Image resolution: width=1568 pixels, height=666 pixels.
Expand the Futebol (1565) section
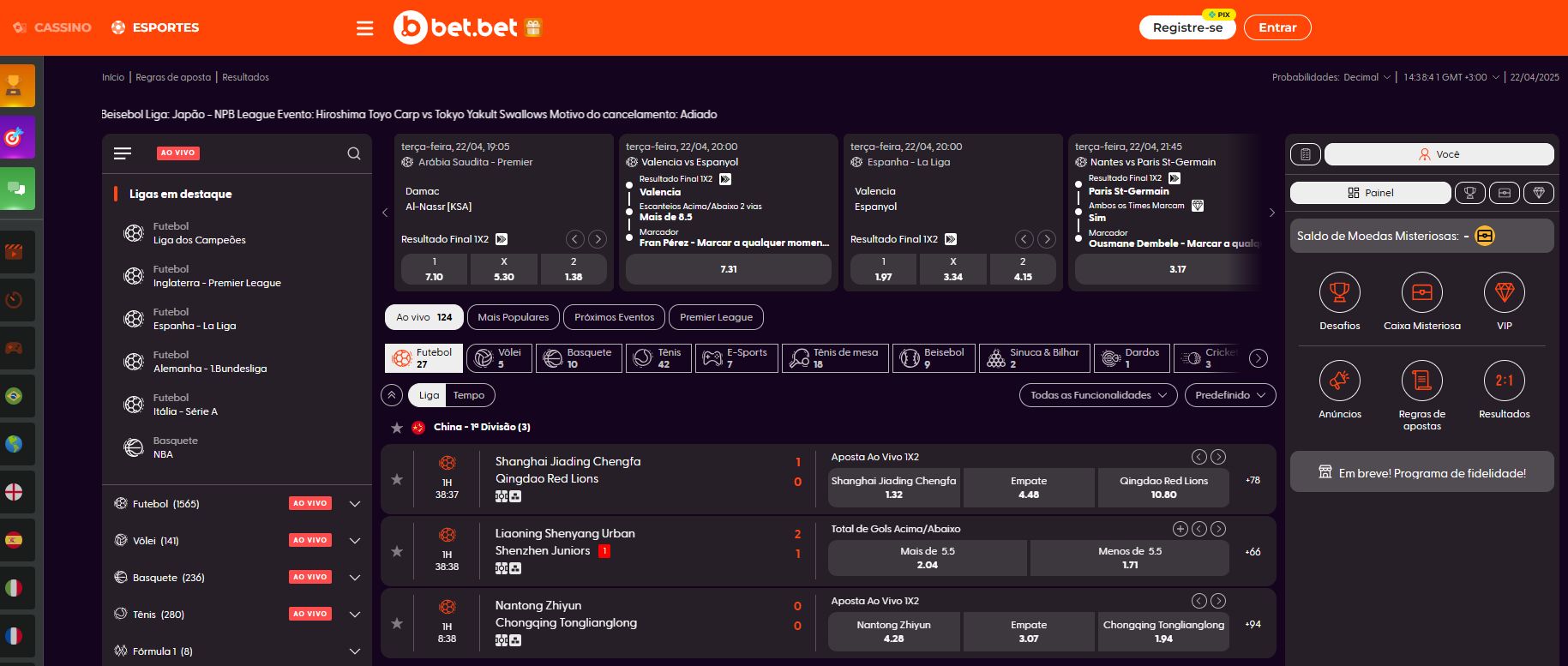click(355, 504)
